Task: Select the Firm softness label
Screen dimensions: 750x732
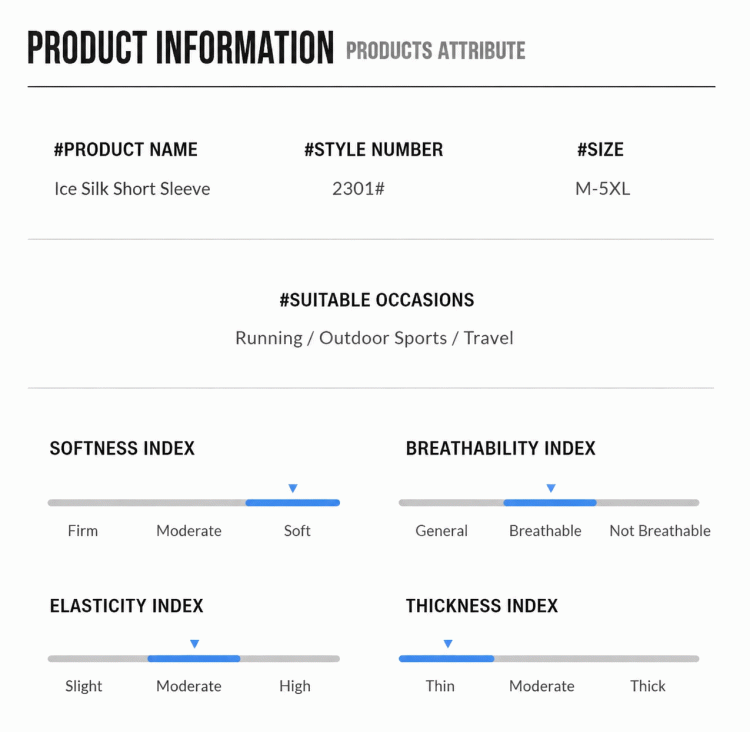Action: click(x=83, y=531)
